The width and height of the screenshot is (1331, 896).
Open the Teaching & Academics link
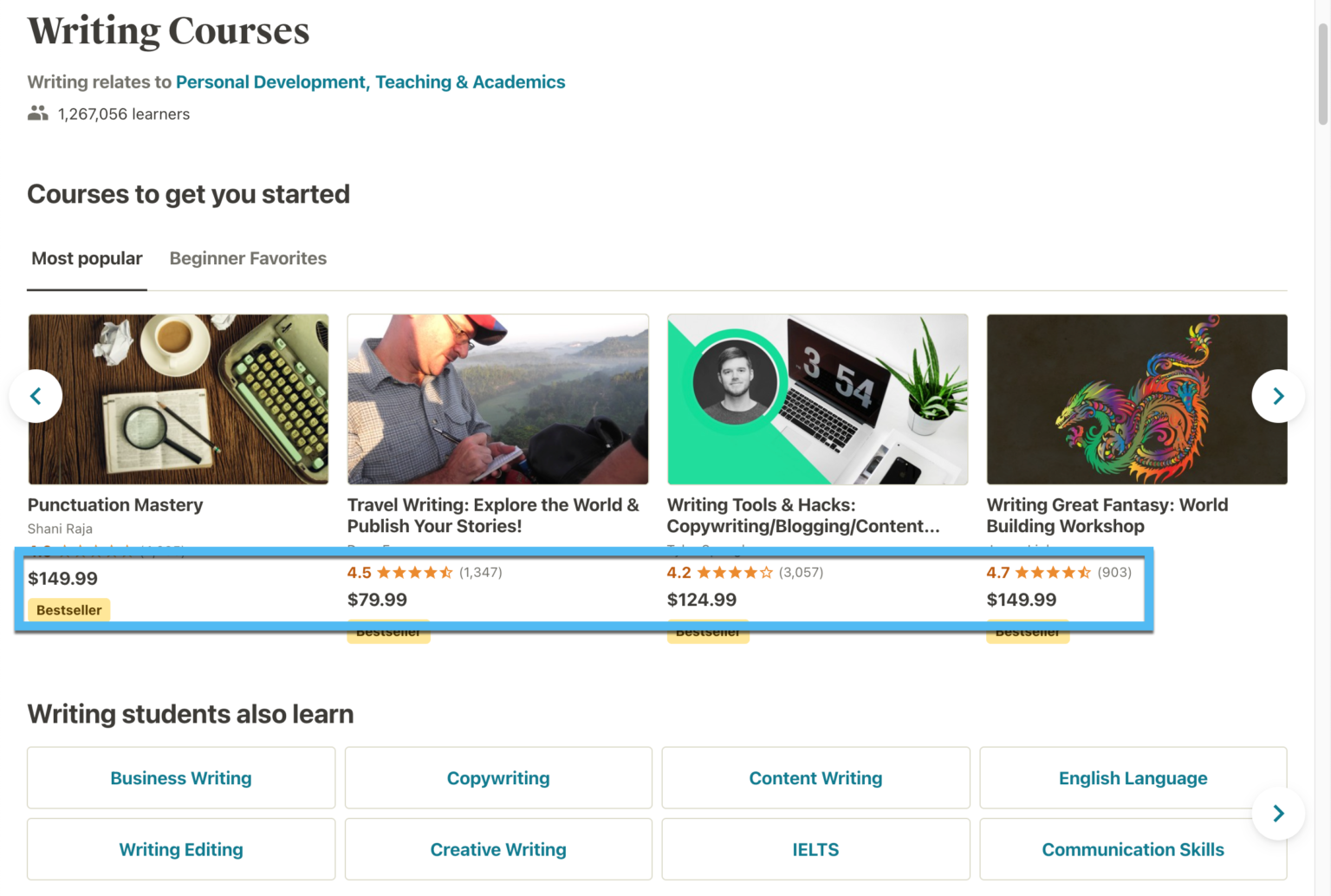[471, 81]
